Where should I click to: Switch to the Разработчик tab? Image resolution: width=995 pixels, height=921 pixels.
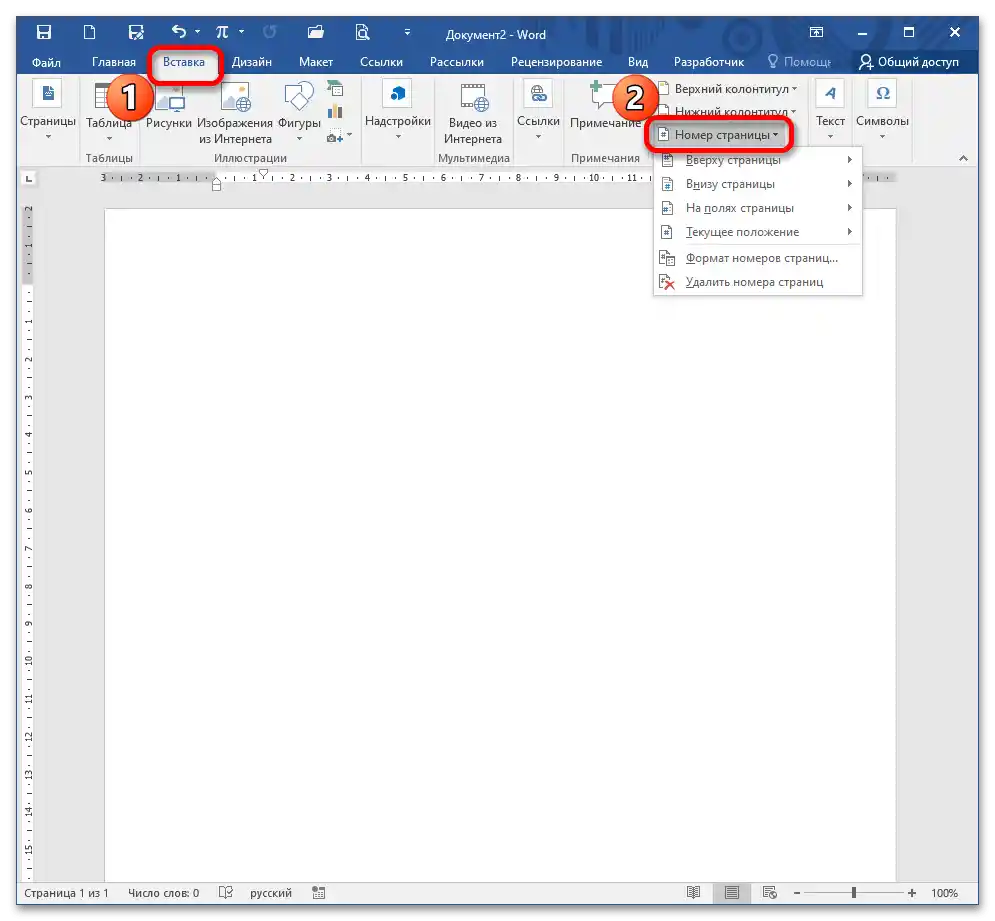(709, 62)
